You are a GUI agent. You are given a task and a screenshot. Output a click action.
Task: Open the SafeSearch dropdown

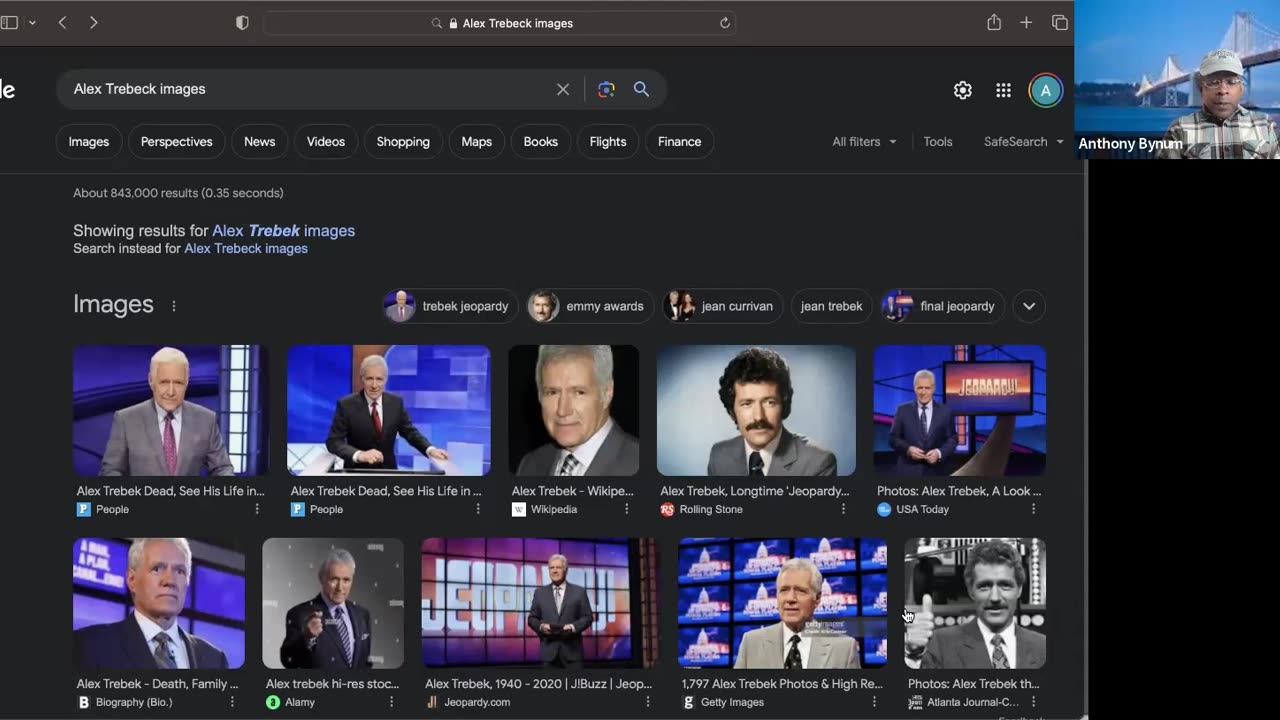(x=1022, y=142)
